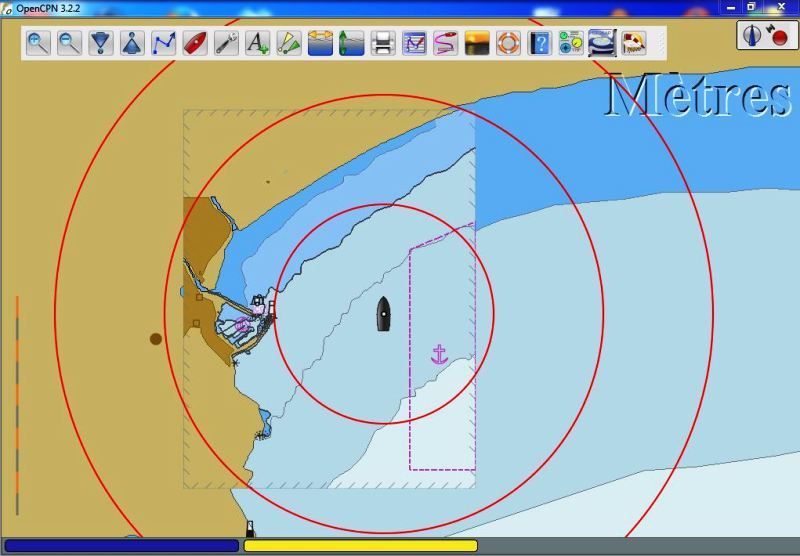The width and height of the screenshot is (800, 556).
Task: Show tidal currents overlay
Action: [x=320, y=43]
